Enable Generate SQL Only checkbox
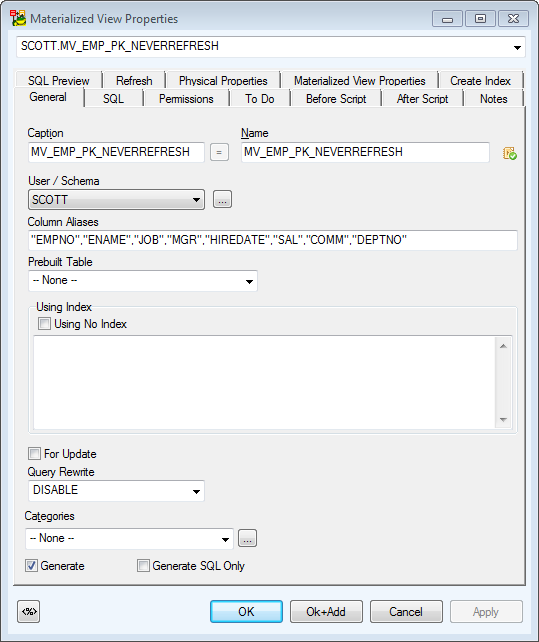This screenshot has width=539, height=642. pos(143,566)
